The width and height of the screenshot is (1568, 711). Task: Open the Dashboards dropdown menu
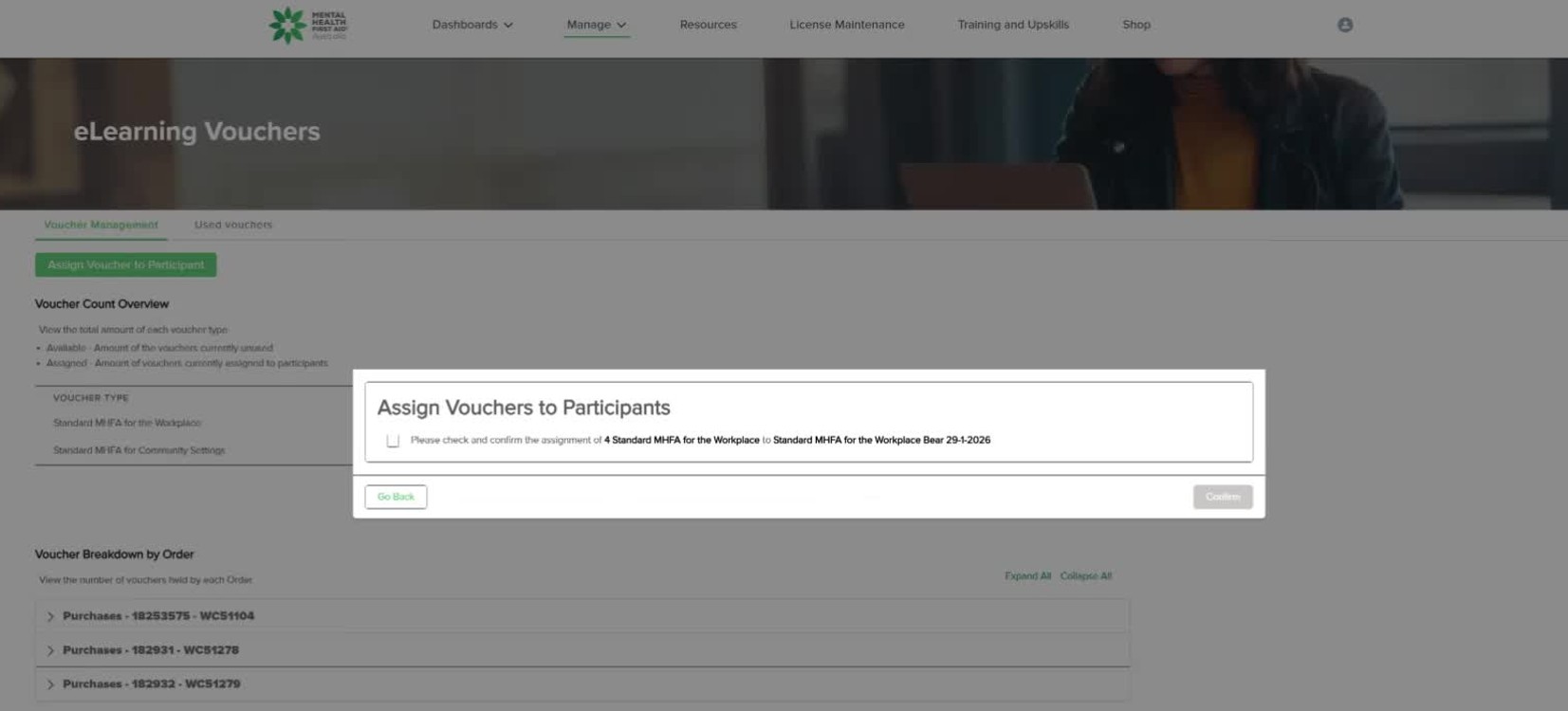(471, 26)
